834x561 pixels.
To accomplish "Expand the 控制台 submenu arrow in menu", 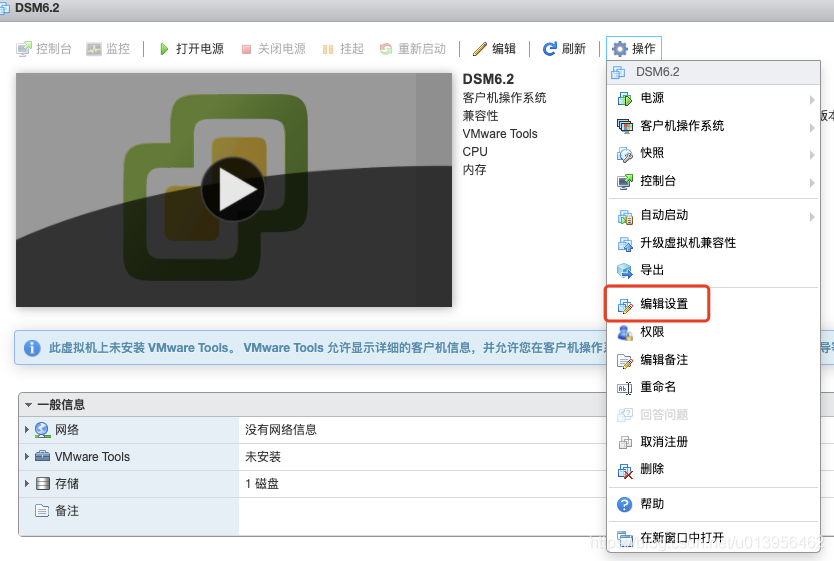I will click(x=812, y=182).
